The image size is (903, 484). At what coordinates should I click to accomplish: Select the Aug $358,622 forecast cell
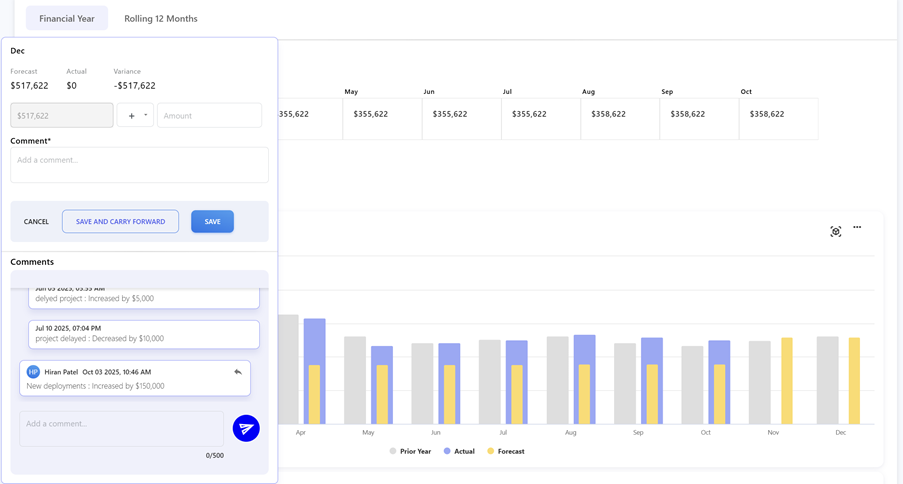click(620, 119)
